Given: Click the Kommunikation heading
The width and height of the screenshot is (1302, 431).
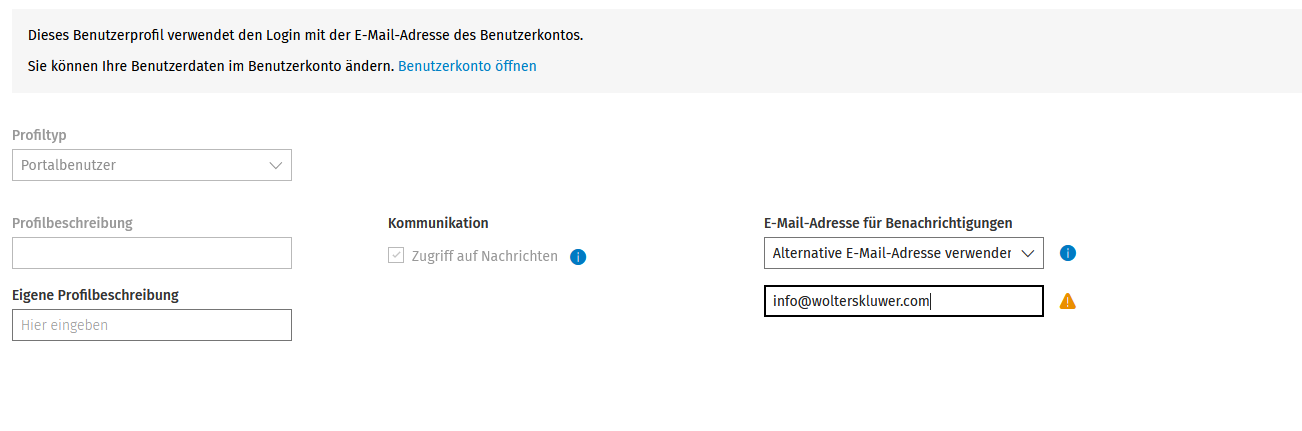Looking at the screenshot, I should (x=438, y=223).
